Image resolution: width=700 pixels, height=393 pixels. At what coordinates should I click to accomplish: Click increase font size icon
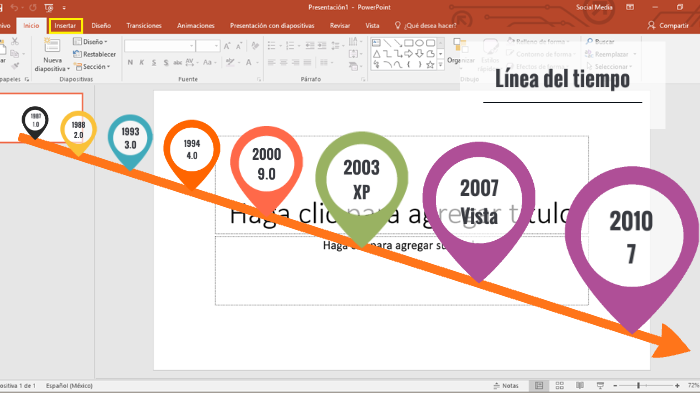tap(227, 46)
